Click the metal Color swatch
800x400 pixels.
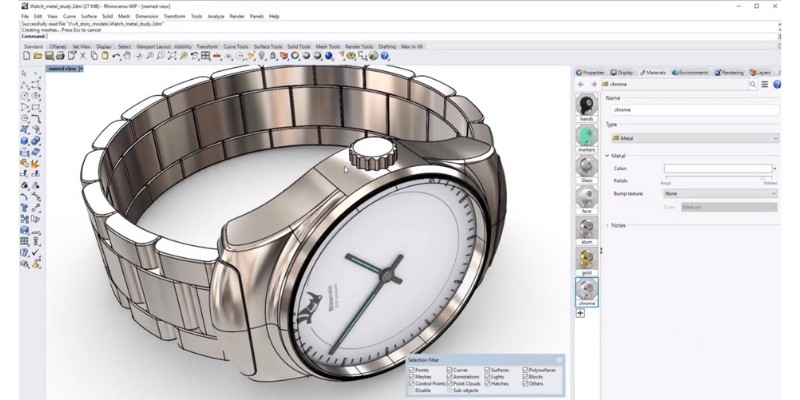[x=717, y=169]
